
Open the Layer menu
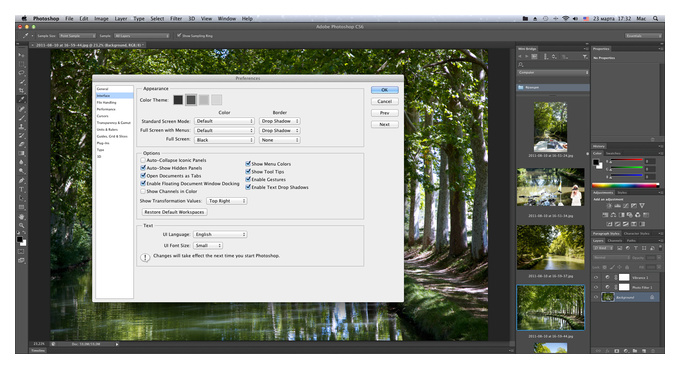click(x=121, y=19)
